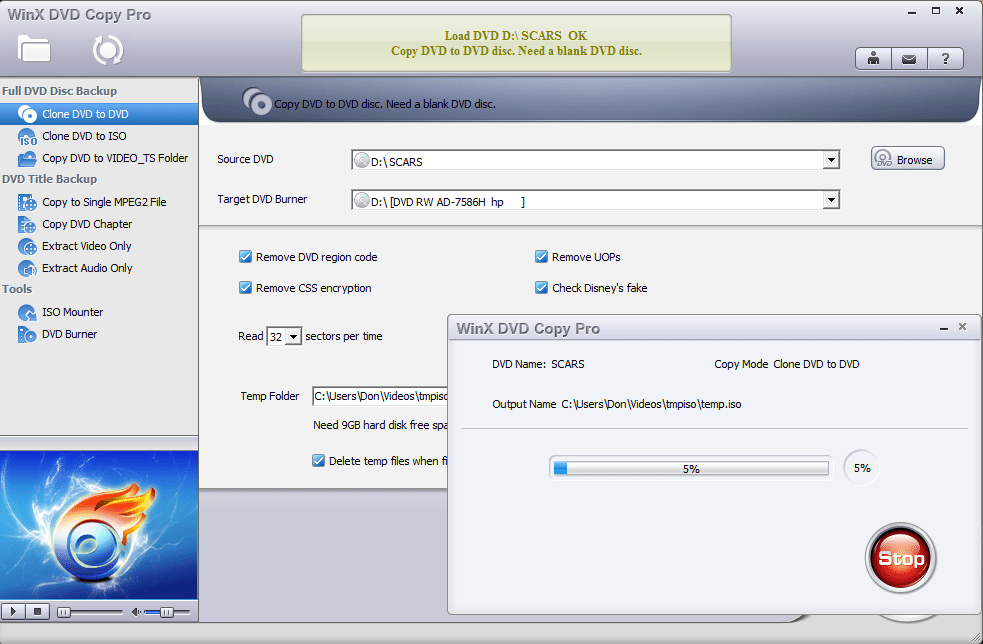Toggle Remove CSS encryption checkbox
The height and width of the screenshot is (644, 983).
pyautogui.click(x=245, y=287)
